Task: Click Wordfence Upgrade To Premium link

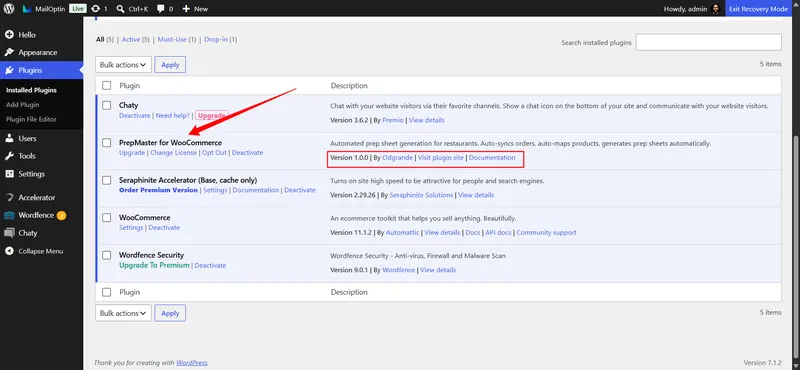Action: pyautogui.click(x=154, y=265)
